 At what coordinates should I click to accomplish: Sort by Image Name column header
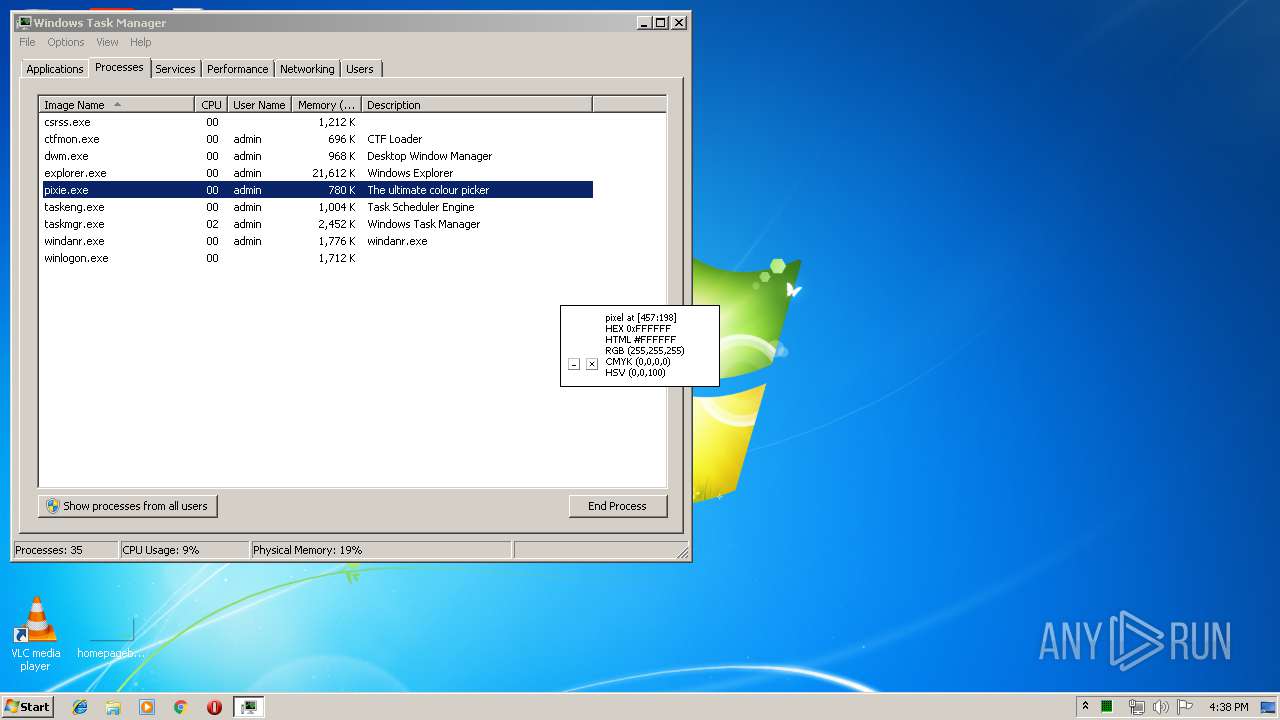116,104
